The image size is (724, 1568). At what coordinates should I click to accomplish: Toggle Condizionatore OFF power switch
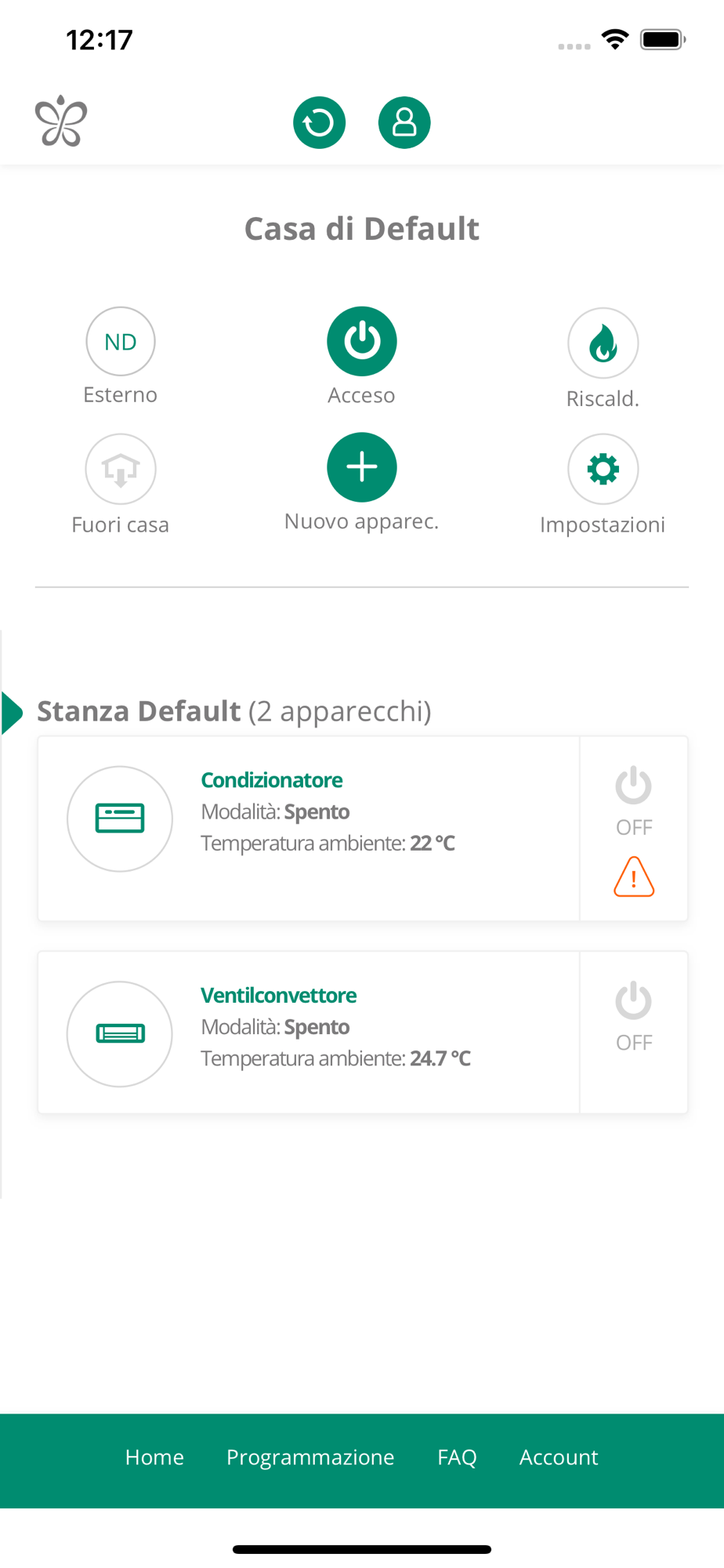pos(634,800)
